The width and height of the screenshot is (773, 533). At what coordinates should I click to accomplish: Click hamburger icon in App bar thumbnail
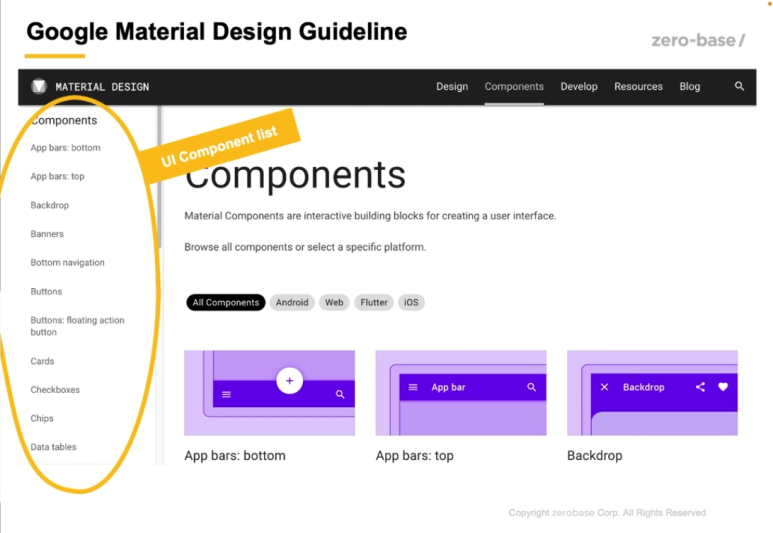[x=413, y=387]
